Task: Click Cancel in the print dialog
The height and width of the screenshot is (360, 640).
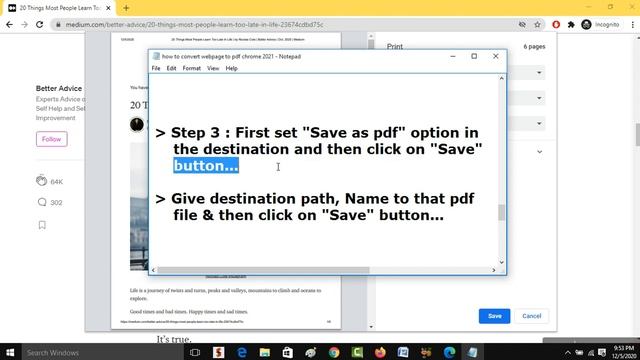Action: coord(531,316)
